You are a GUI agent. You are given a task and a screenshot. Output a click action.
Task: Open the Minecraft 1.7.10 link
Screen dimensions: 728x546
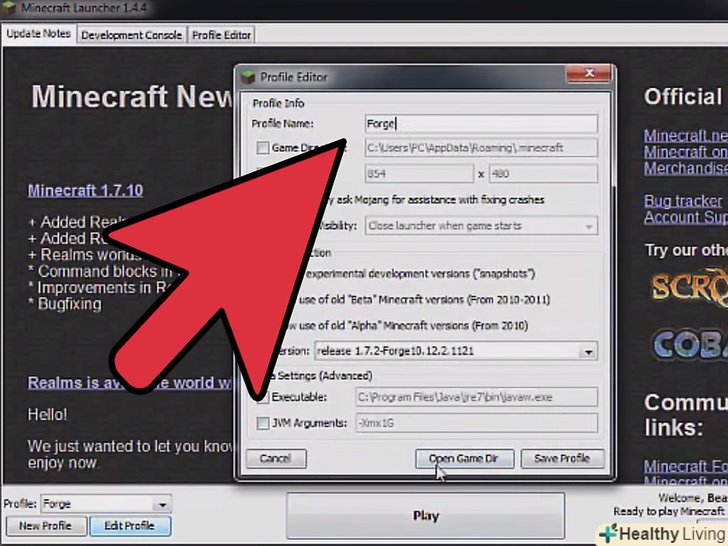(85, 190)
